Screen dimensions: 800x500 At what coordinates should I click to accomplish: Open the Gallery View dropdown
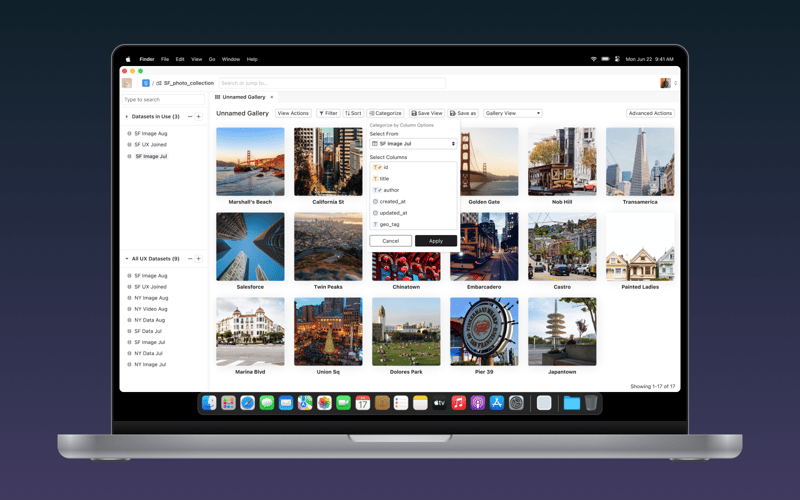click(x=512, y=113)
